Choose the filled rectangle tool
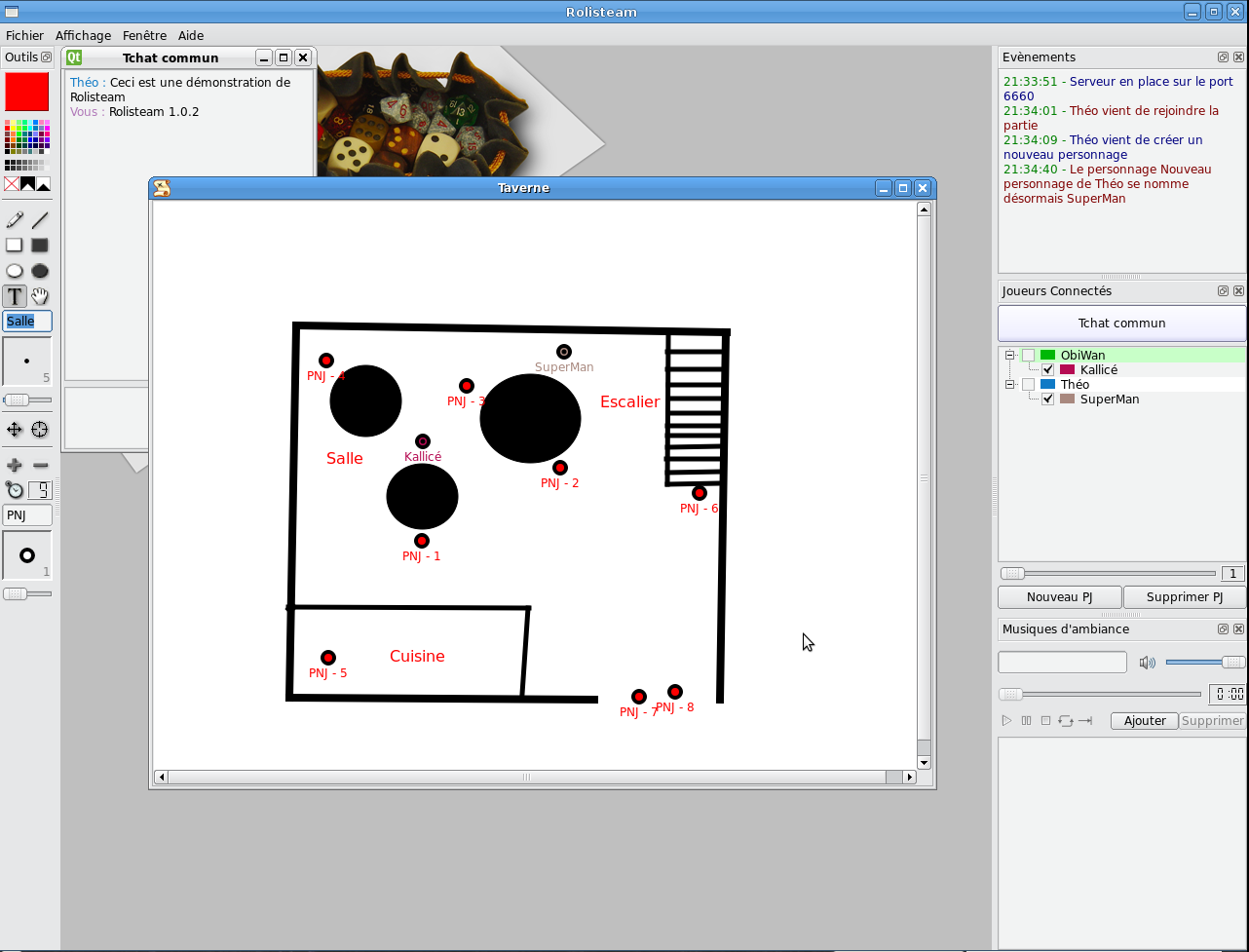The image size is (1249, 952). pos(40,246)
